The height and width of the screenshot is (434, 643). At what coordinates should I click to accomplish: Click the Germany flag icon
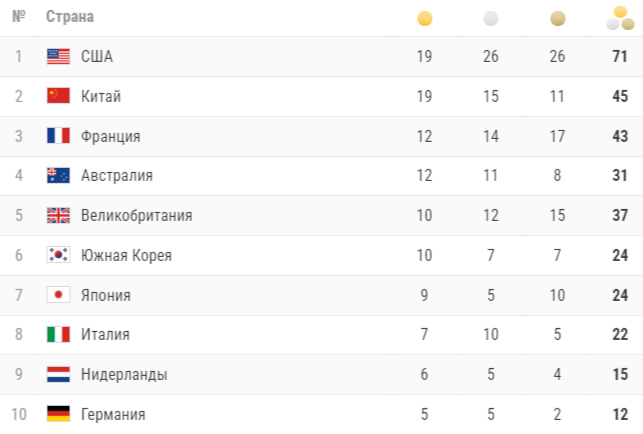pyautogui.click(x=58, y=413)
